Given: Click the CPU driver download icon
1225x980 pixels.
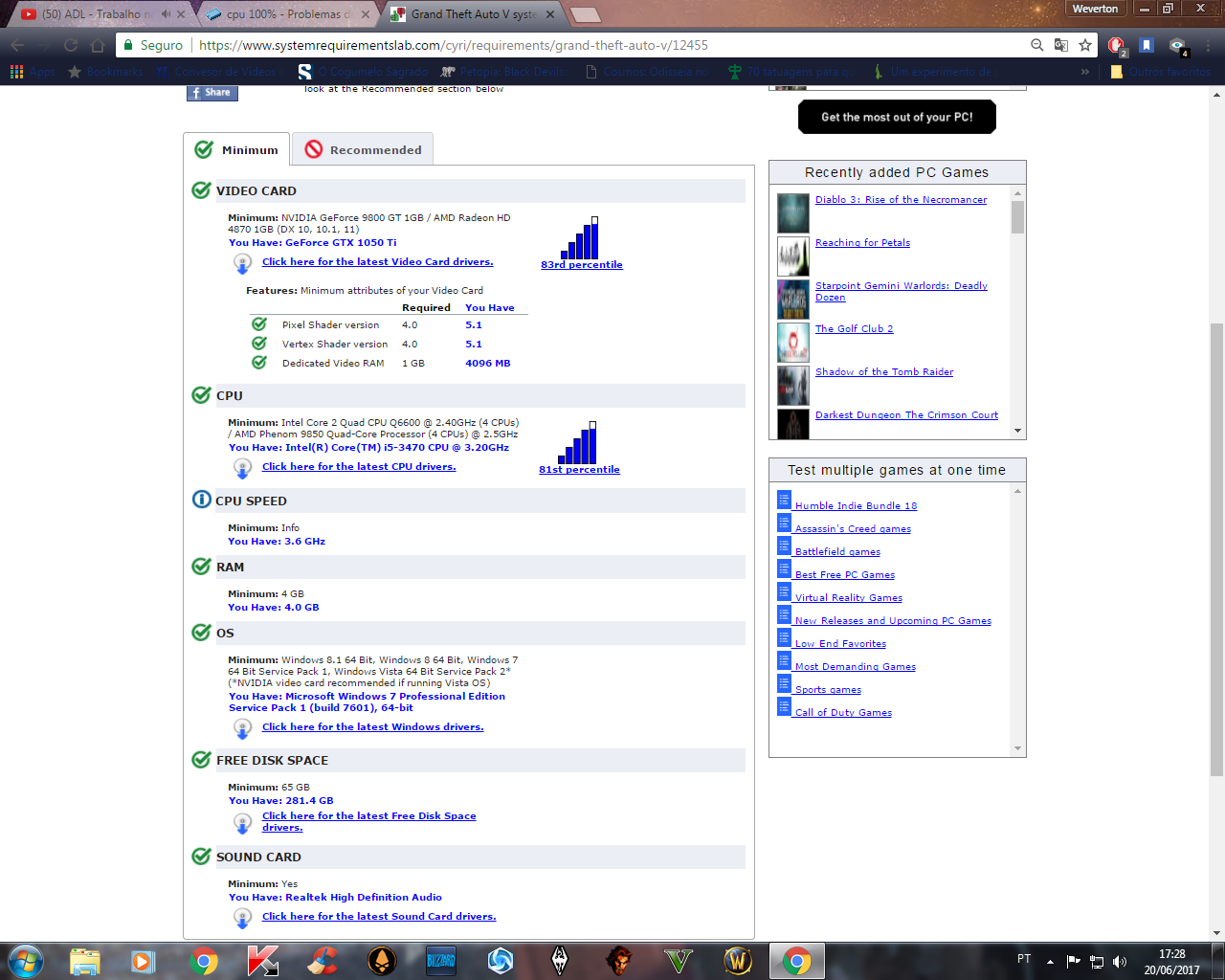Looking at the screenshot, I should pos(243,468).
